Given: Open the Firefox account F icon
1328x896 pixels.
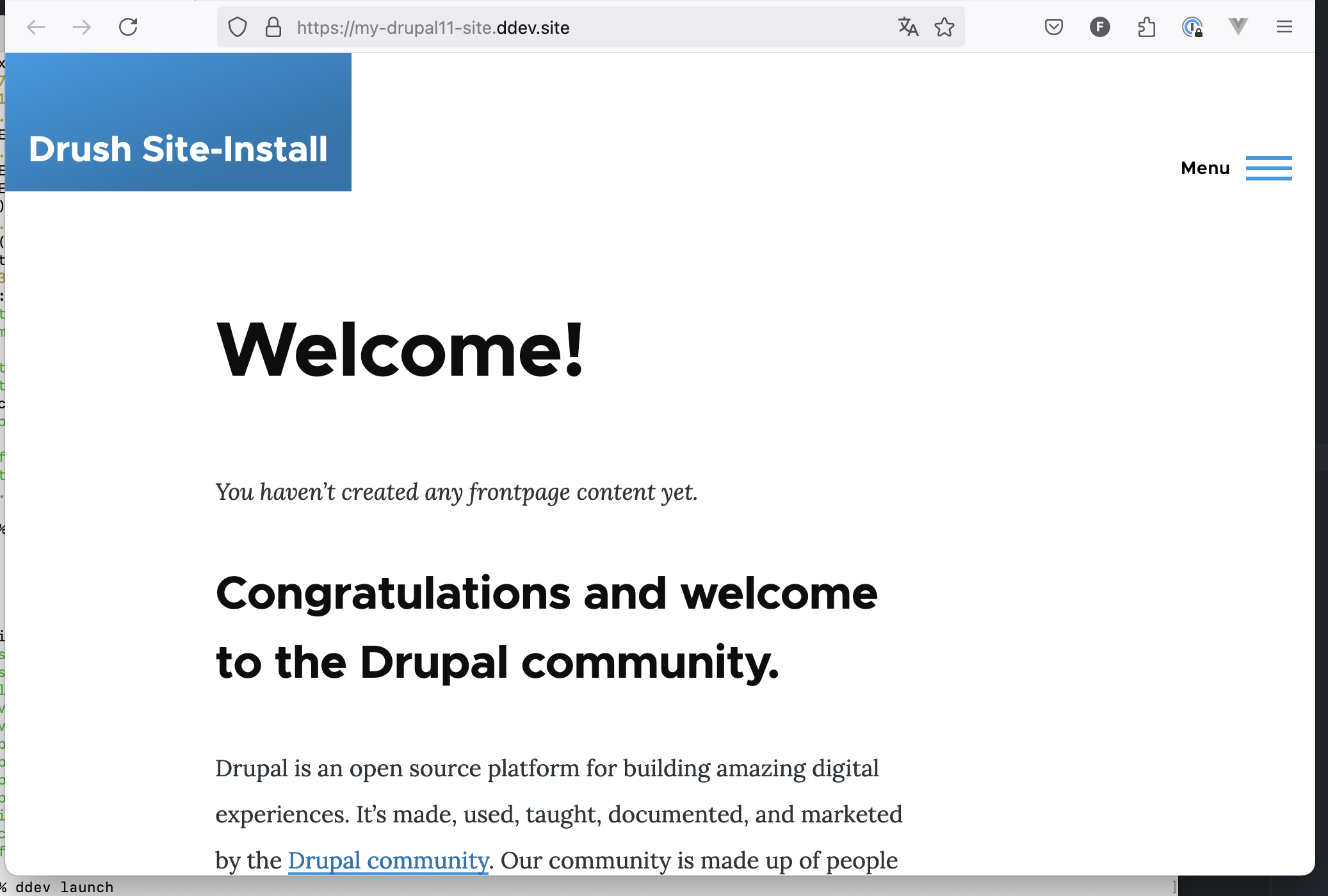Looking at the screenshot, I should coord(1100,28).
